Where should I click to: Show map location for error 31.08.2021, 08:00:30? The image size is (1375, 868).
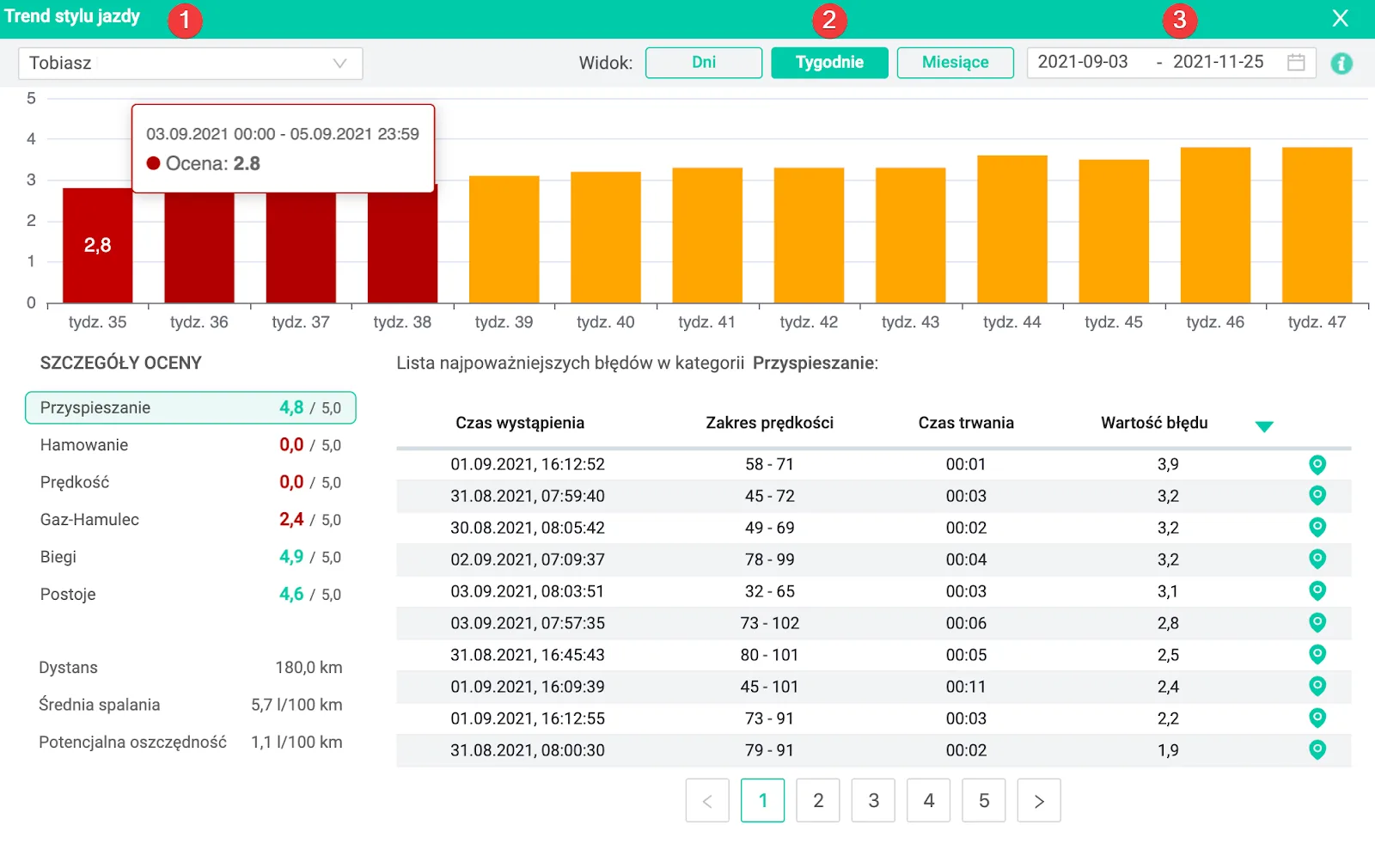(x=1317, y=750)
